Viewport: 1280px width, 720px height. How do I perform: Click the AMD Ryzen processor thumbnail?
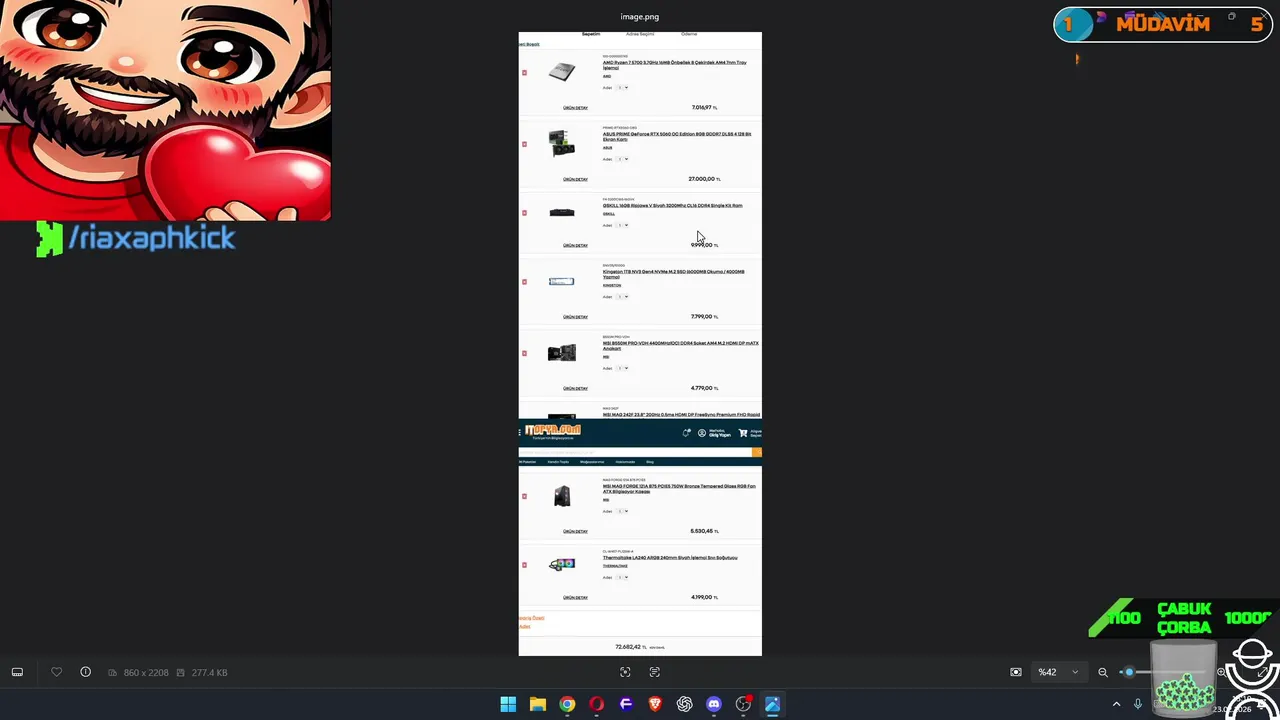point(562,71)
